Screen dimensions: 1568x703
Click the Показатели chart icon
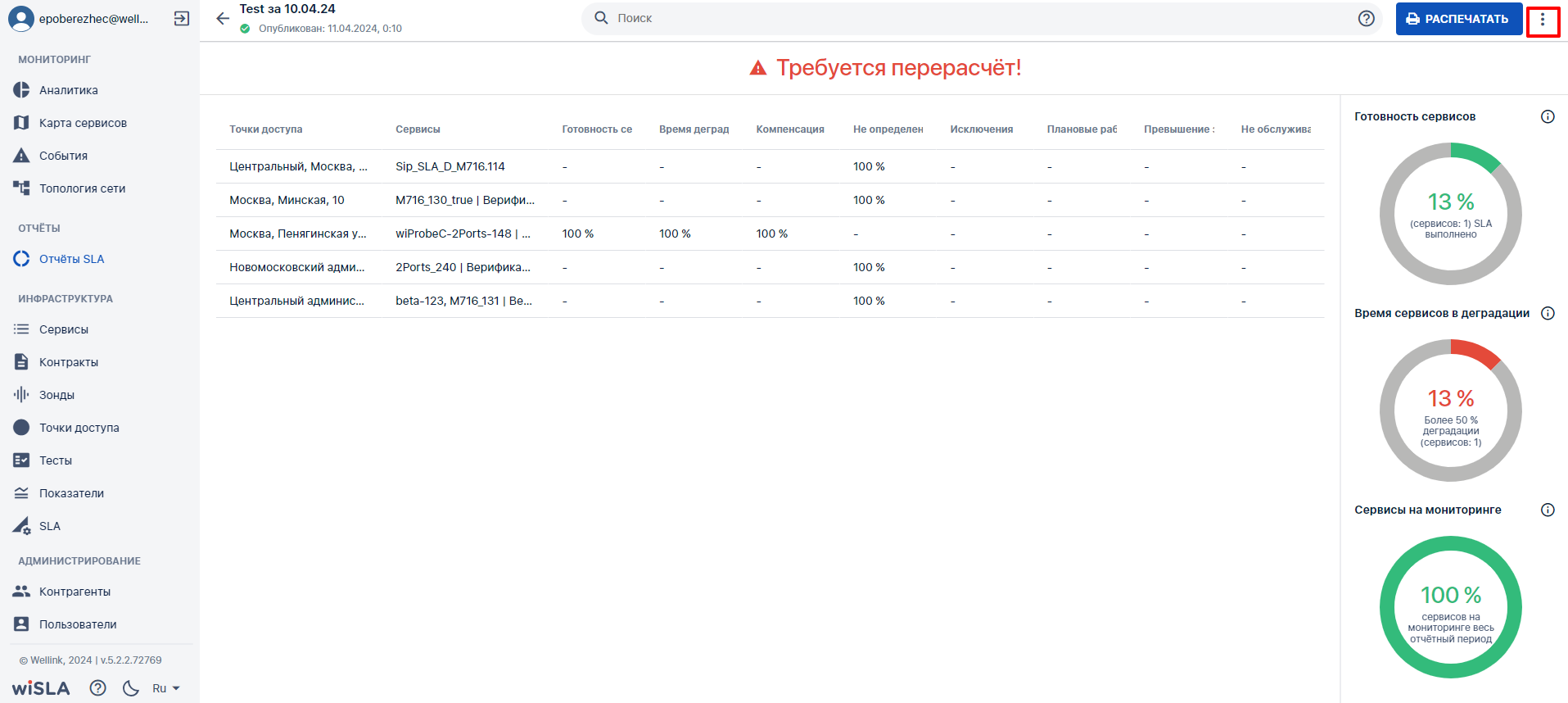[21, 493]
